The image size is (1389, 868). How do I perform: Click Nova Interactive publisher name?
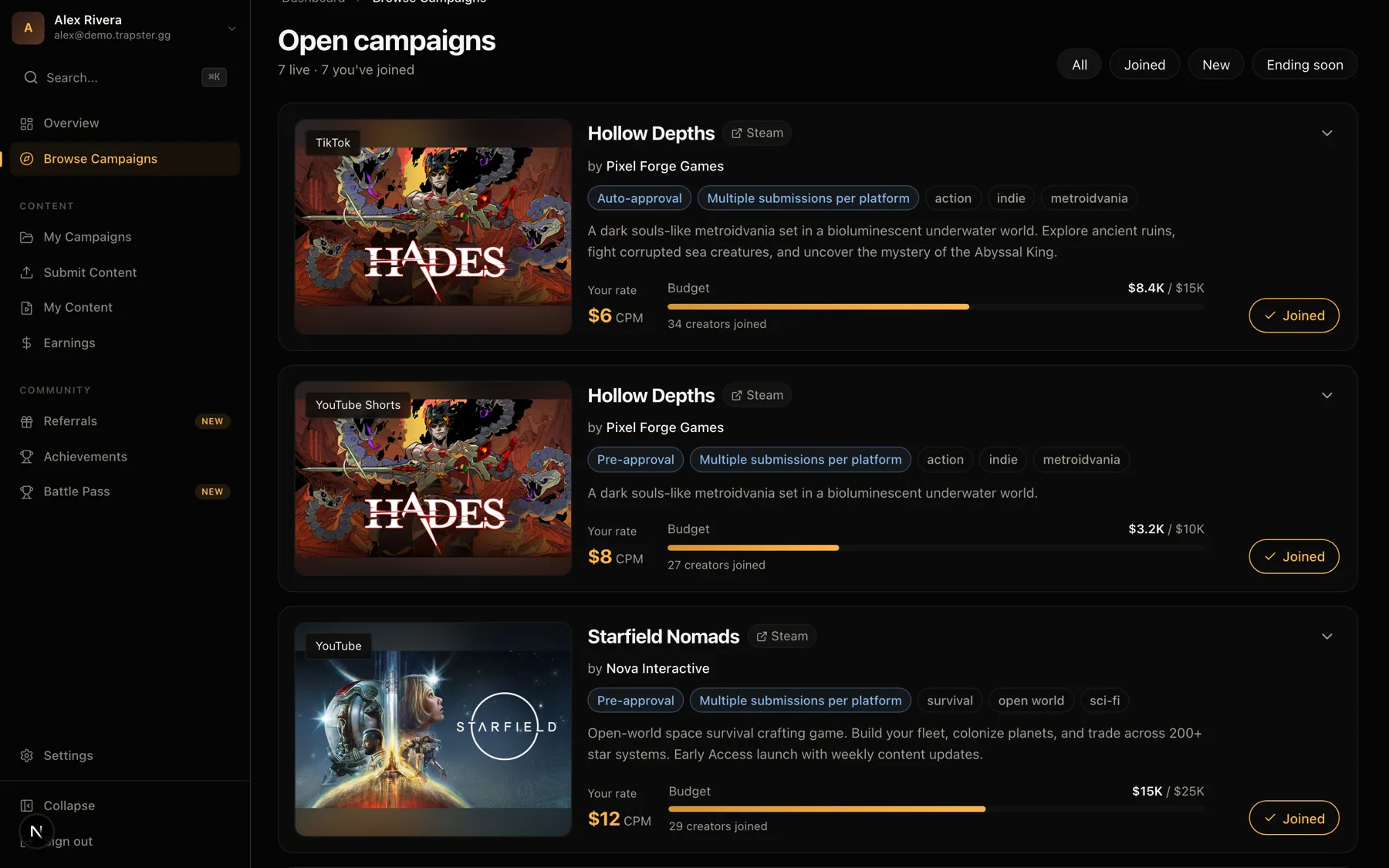click(657, 669)
